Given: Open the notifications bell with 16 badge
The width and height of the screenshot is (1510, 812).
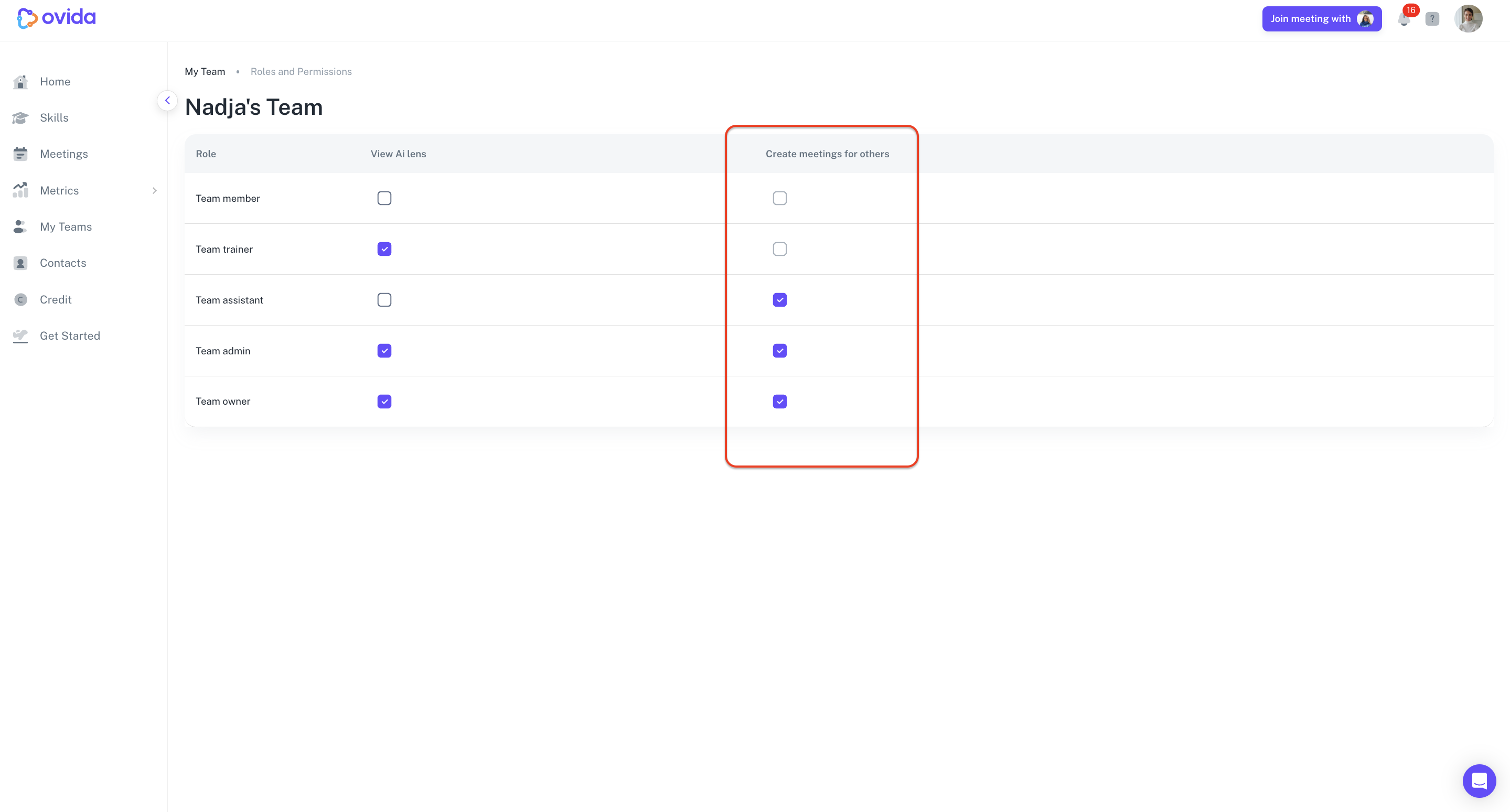Looking at the screenshot, I should (x=1405, y=19).
